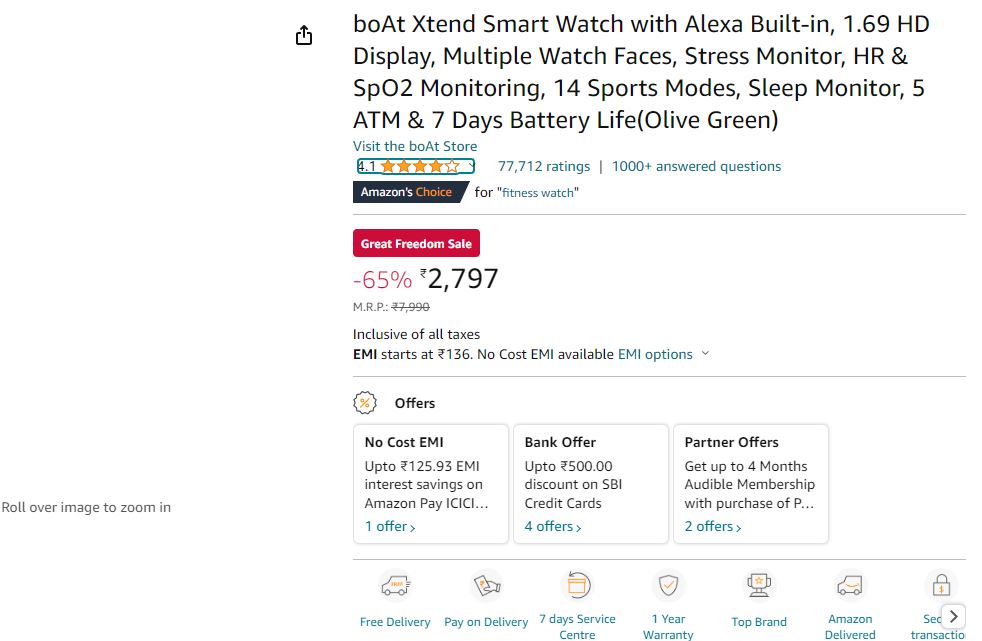Open the 1 offer No Cost EMI link
The width and height of the screenshot is (982, 641).
coord(390,526)
